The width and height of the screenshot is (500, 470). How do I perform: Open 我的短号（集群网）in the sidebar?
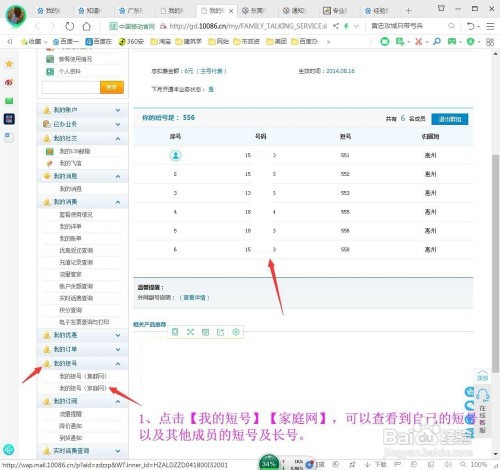point(83,376)
